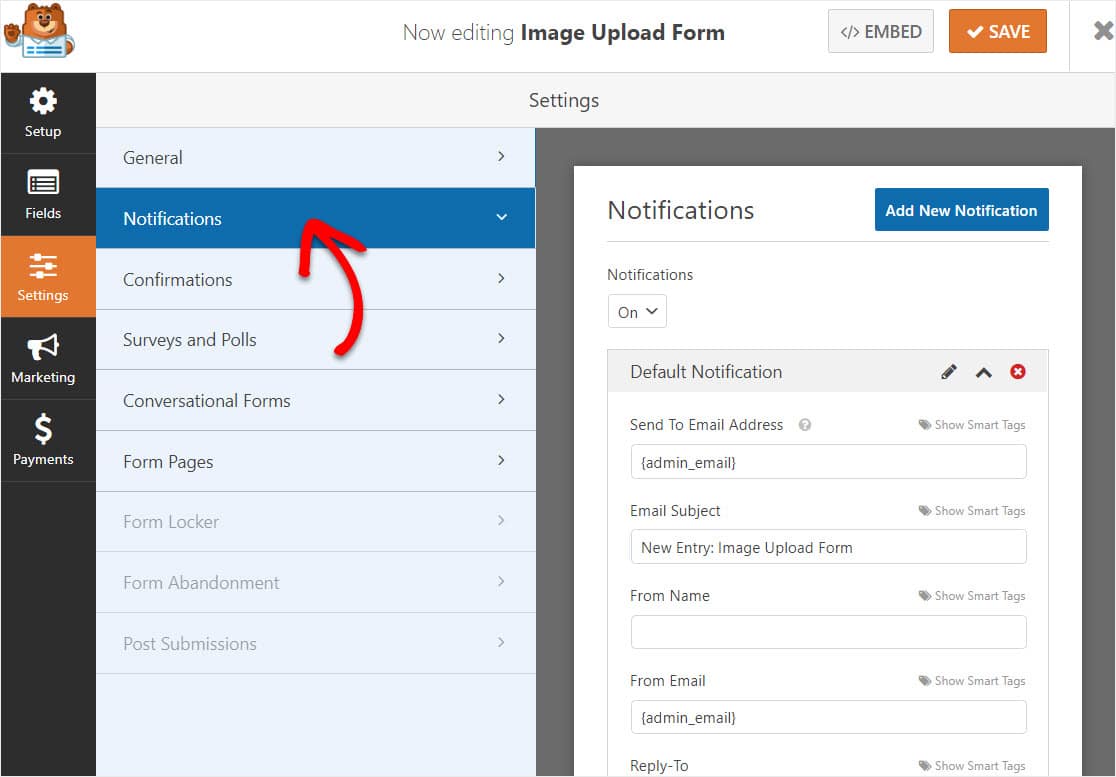The image size is (1116, 777).
Task: Expand chevron on Conversational Forms row
Action: point(501,399)
